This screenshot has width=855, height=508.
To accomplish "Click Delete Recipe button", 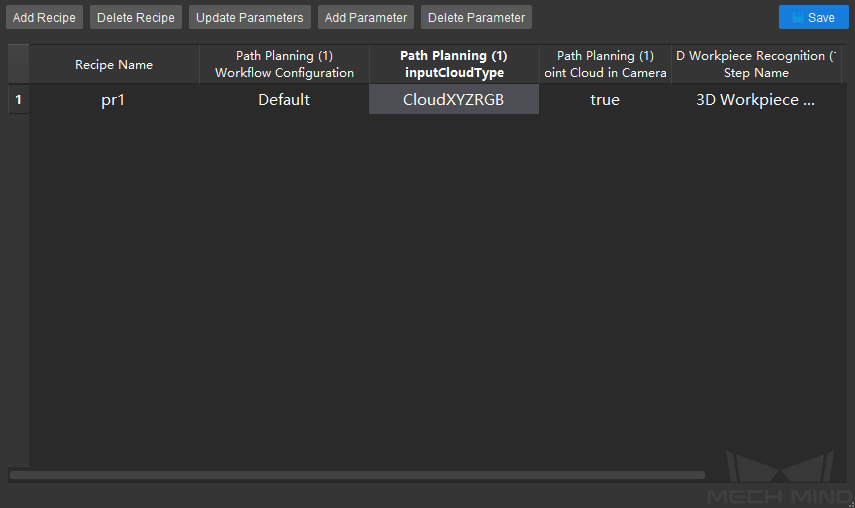I will pos(136,17).
